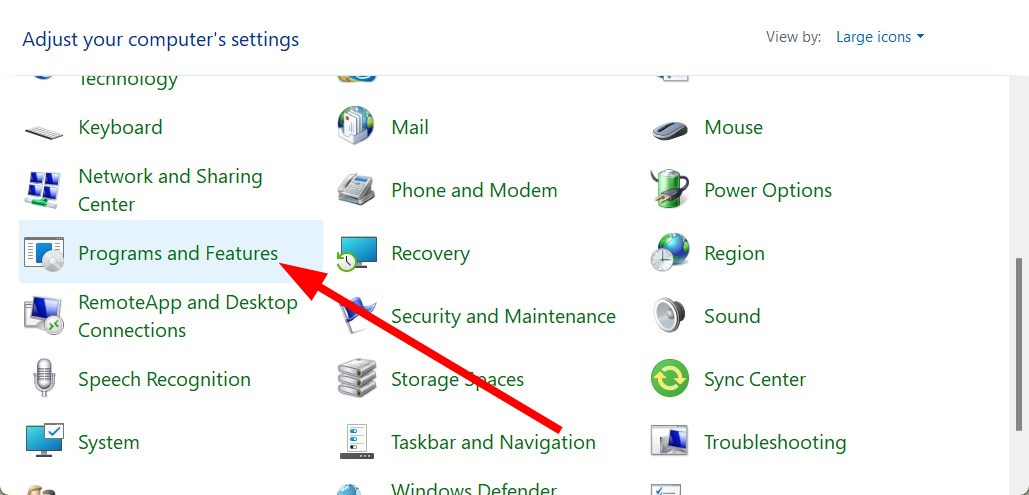Viewport: 1029px width, 495px height.
Task: Expand the View by Large icons dropdown
Action: pos(879,37)
